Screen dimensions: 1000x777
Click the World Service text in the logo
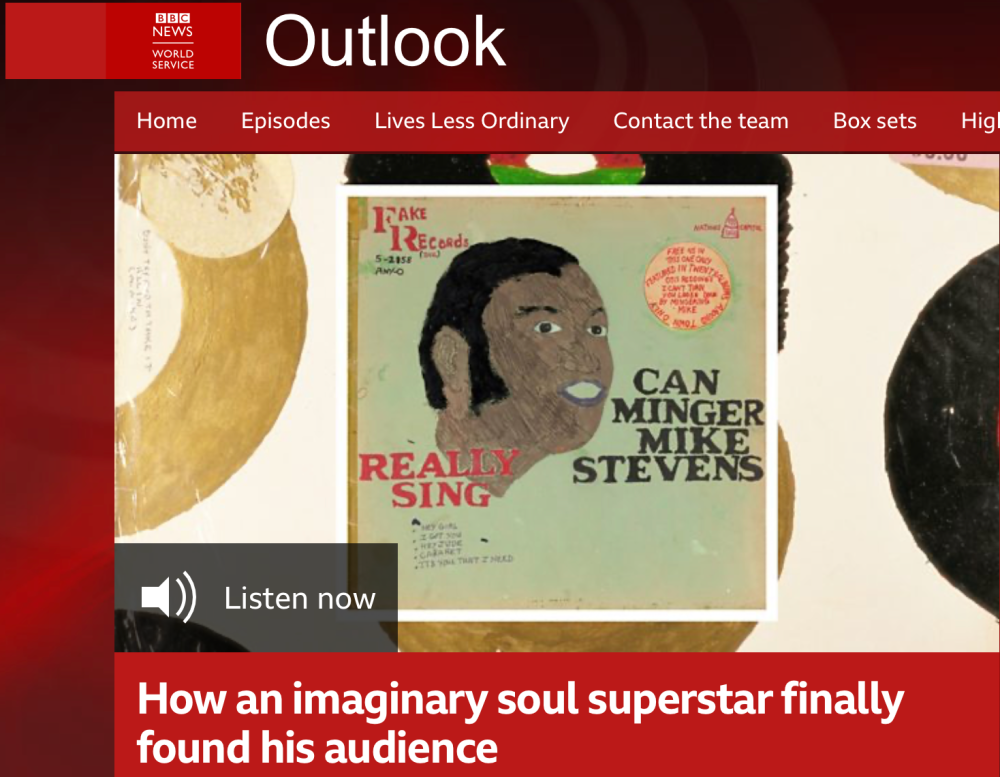click(173, 59)
